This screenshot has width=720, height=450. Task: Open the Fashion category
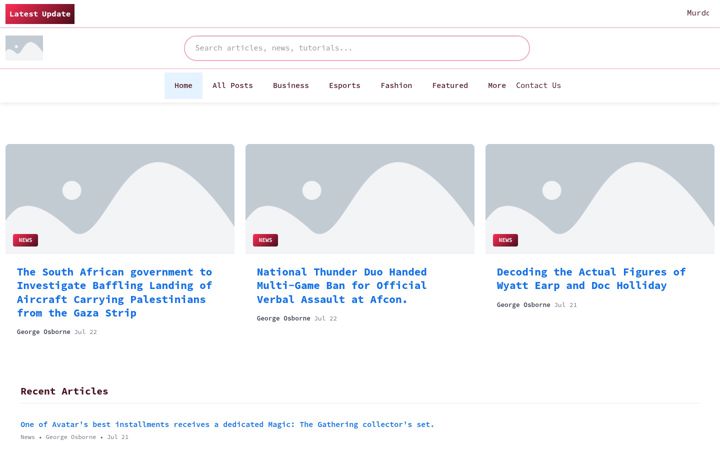coord(396,85)
